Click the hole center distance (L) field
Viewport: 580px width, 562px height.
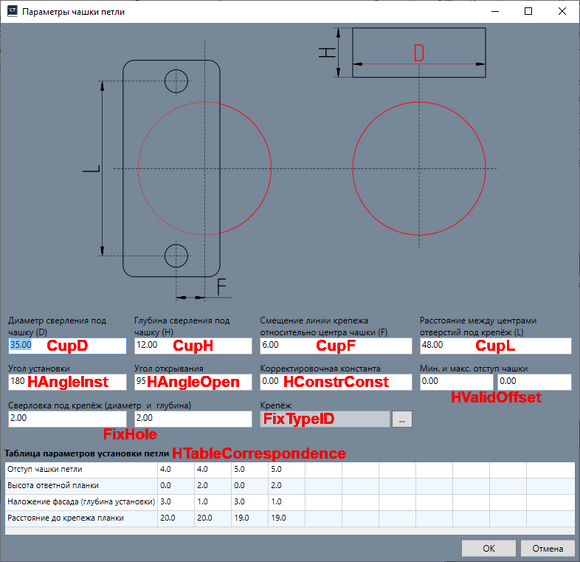click(x=496, y=346)
